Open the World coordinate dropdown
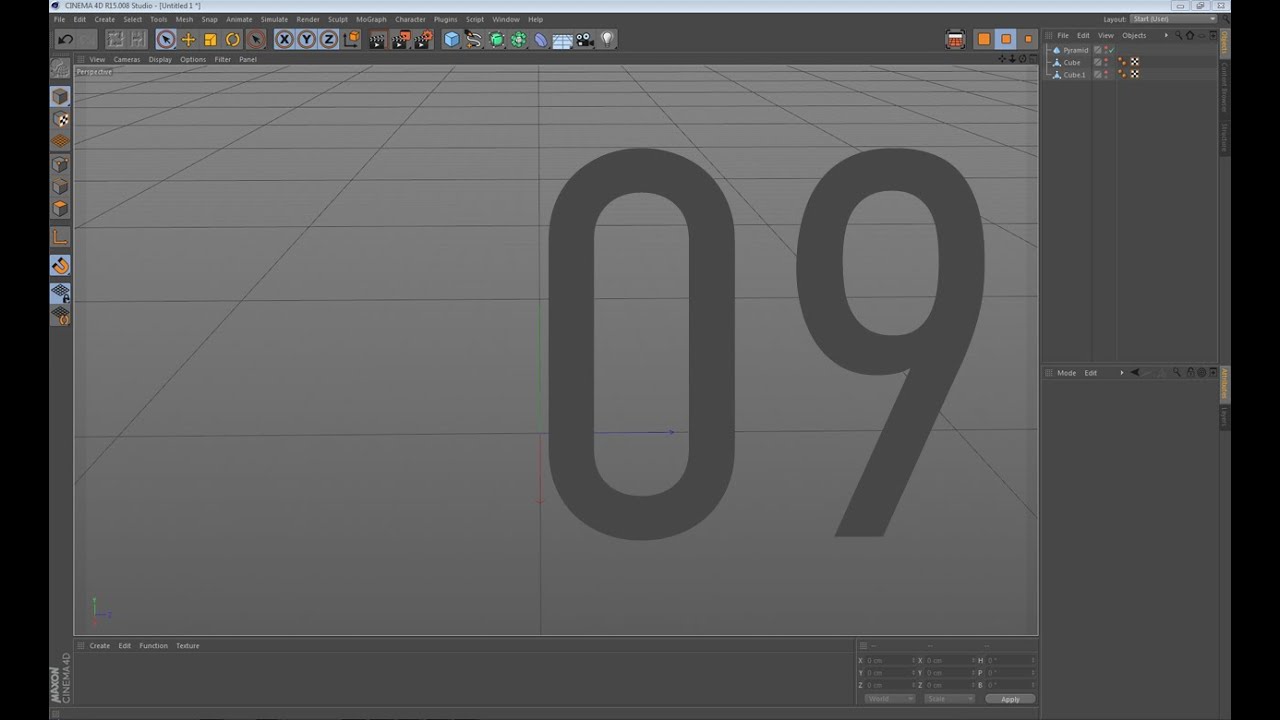This screenshot has height=720, width=1280. [889, 699]
